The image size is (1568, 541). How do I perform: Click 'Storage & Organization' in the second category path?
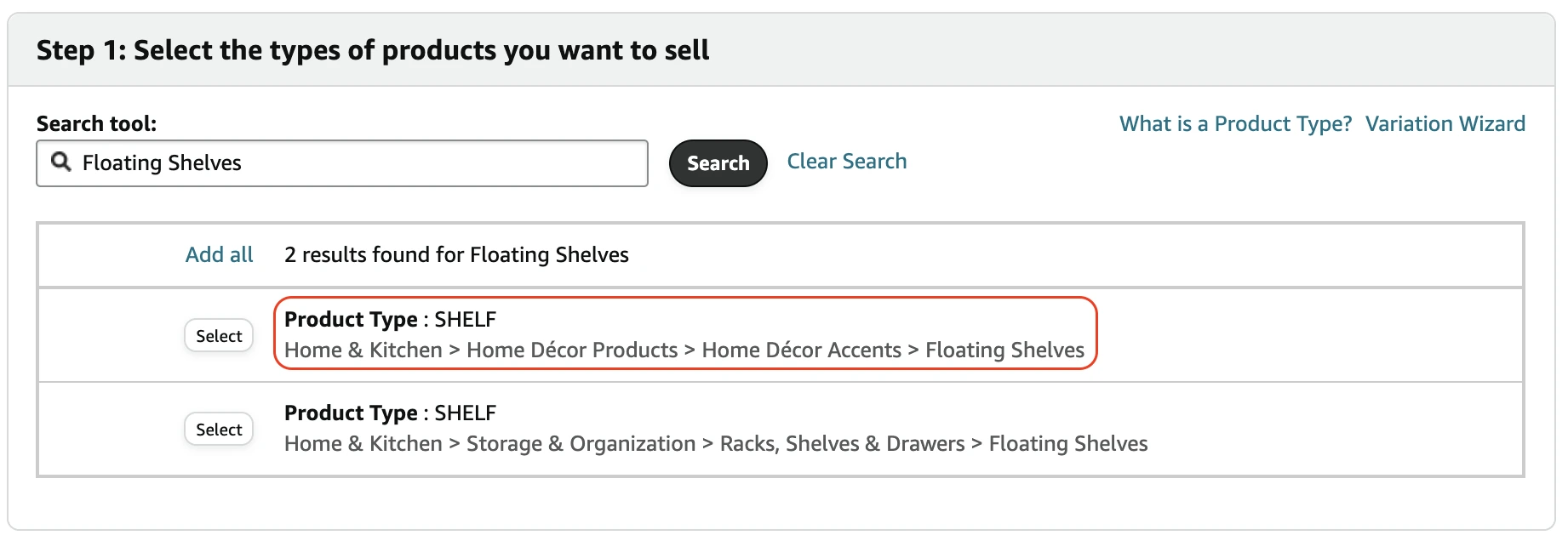click(x=581, y=444)
